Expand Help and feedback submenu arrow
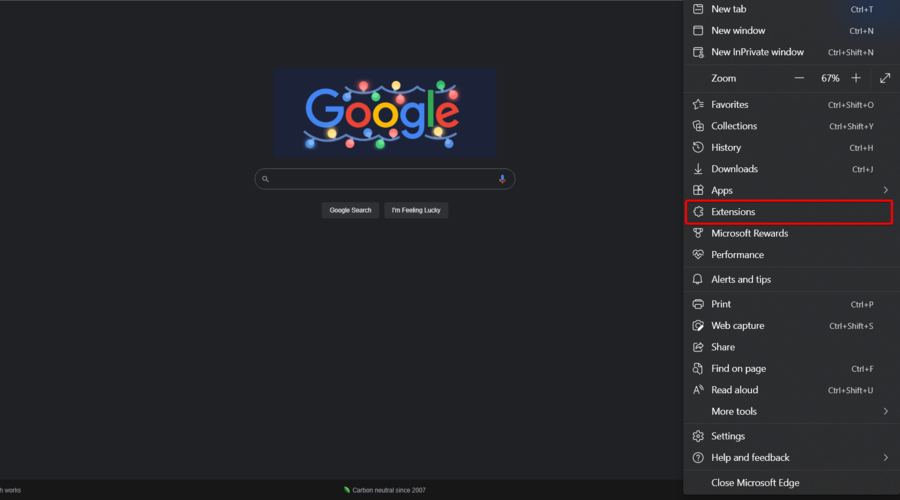The height and width of the screenshot is (500, 900). [886, 458]
